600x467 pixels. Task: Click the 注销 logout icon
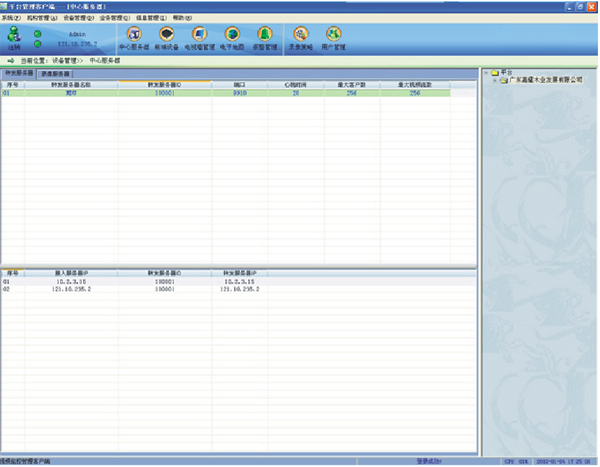[13, 39]
